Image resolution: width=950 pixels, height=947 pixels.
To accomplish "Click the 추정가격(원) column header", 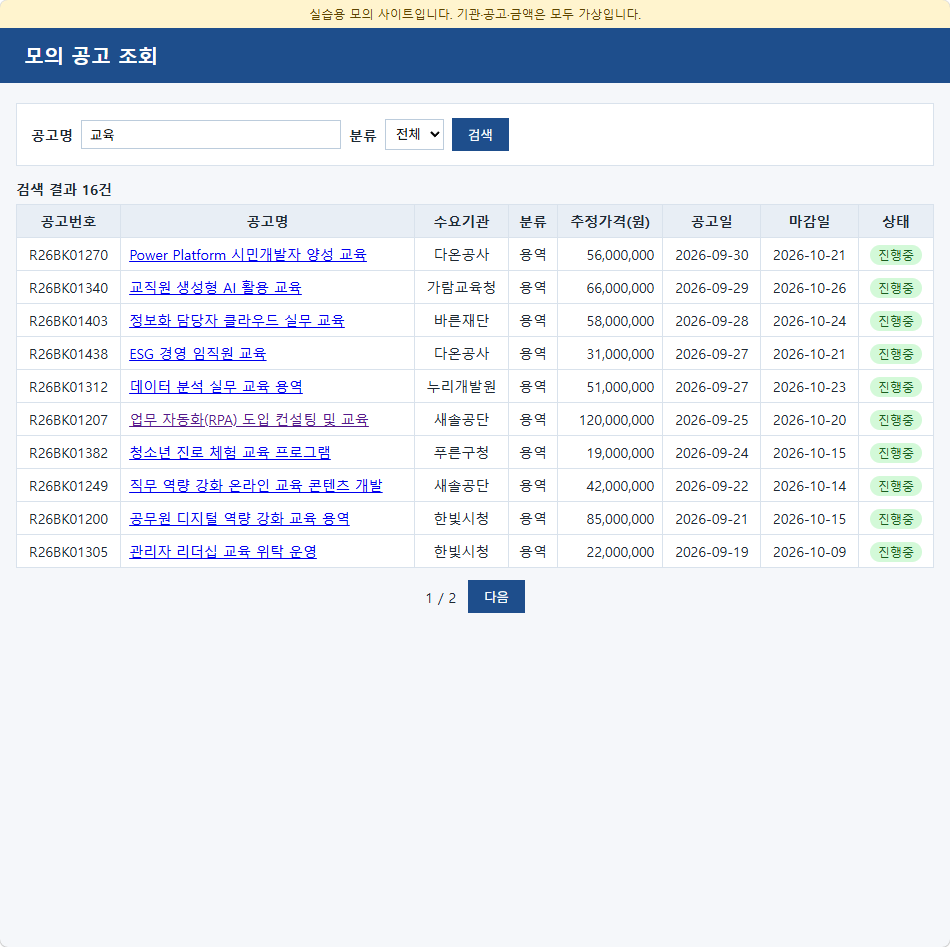I will [x=610, y=222].
